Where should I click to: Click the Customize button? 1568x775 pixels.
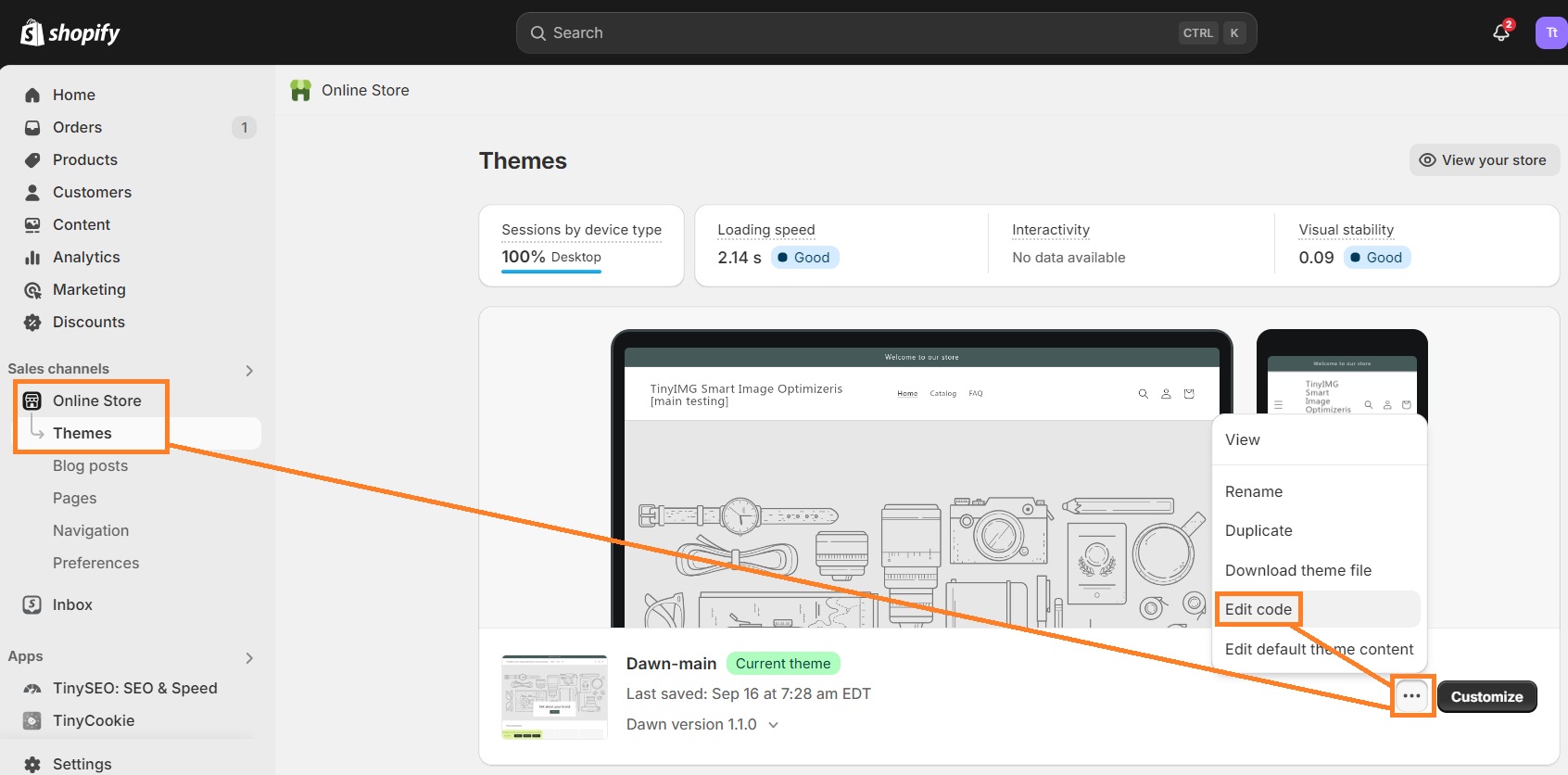[x=1486, y=696]
